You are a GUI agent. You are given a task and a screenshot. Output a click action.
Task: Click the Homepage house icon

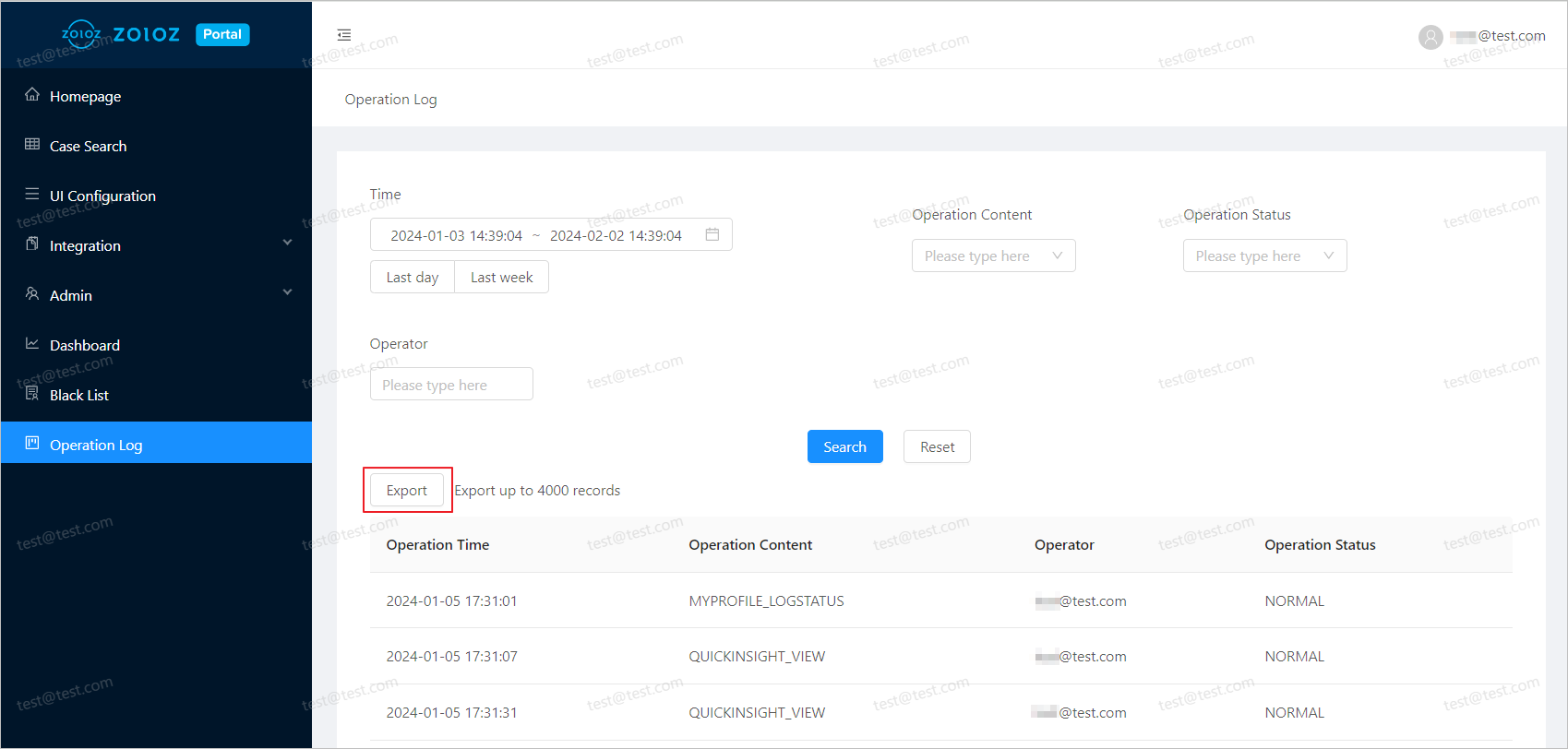[x=32, y=95]
